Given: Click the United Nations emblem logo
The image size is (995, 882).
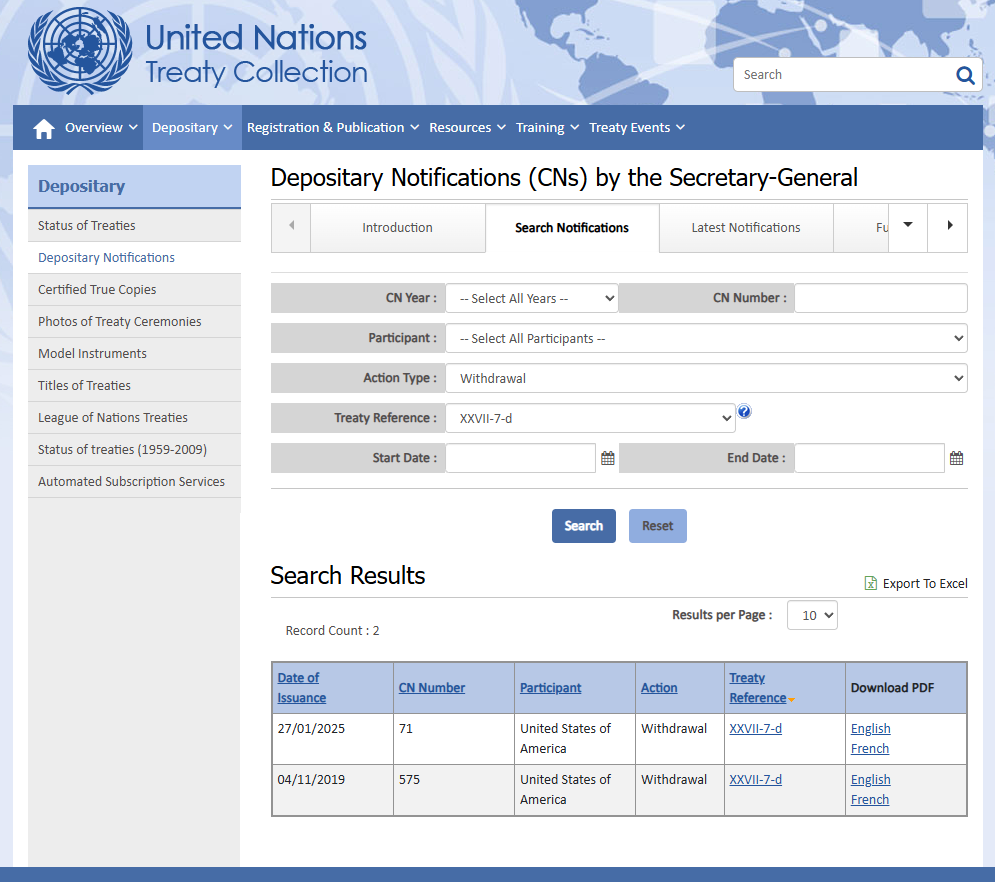Looking at the screenshot, I should pos(80,52).
